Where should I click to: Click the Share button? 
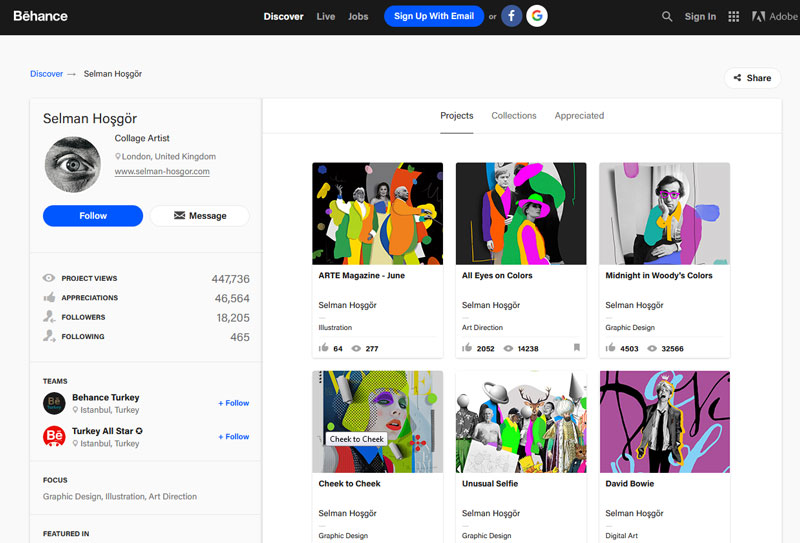pyautogui.click(x=752, y=78)
